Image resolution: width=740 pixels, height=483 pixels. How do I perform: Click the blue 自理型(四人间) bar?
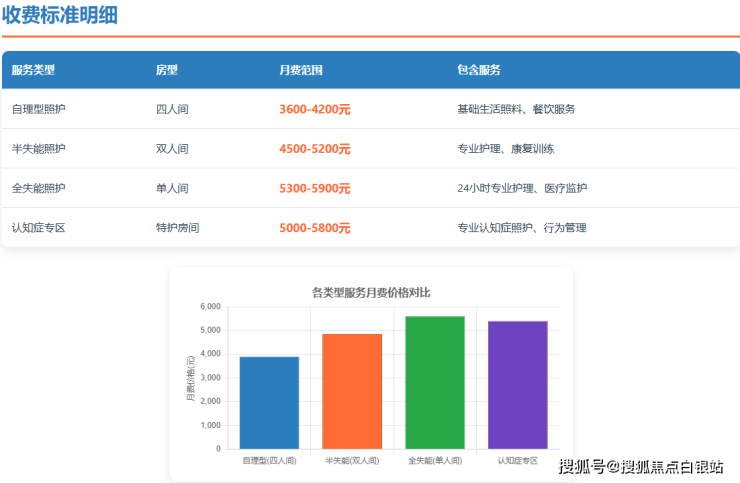click(x=269, y=403)
